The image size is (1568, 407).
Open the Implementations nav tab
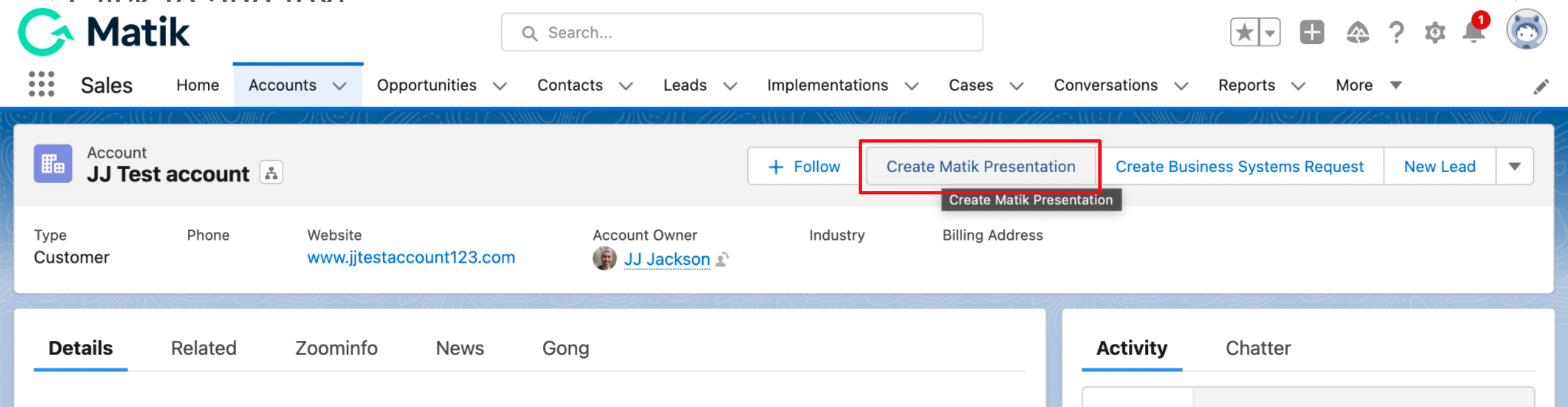[827, 85]
